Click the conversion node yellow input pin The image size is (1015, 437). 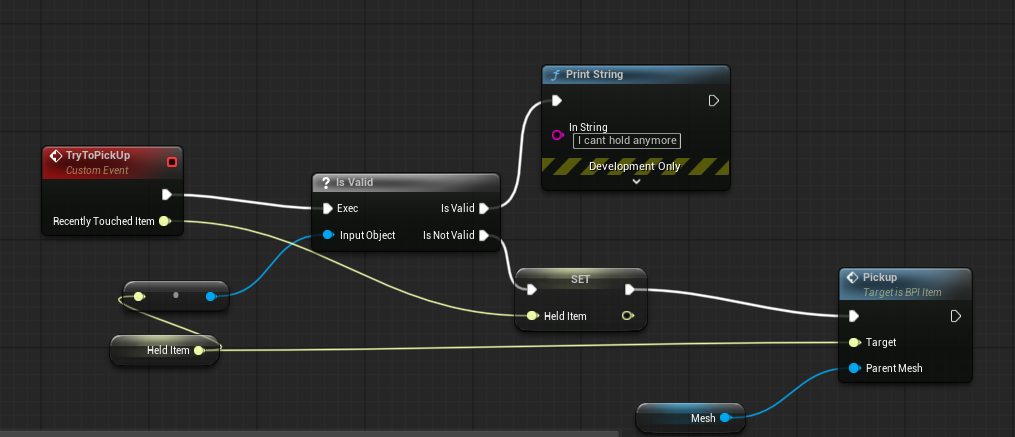pyautogui.click(x=138, y=297)
